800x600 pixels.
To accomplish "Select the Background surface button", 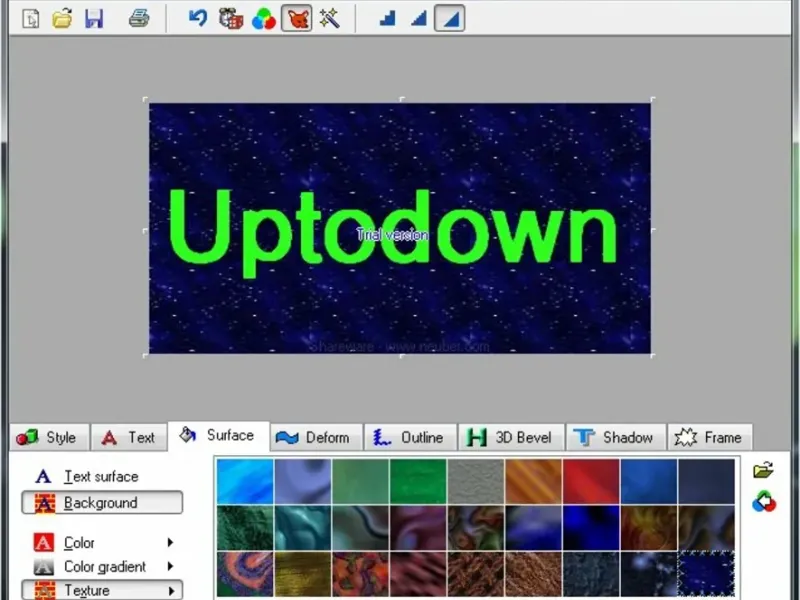I will [102, 503].
